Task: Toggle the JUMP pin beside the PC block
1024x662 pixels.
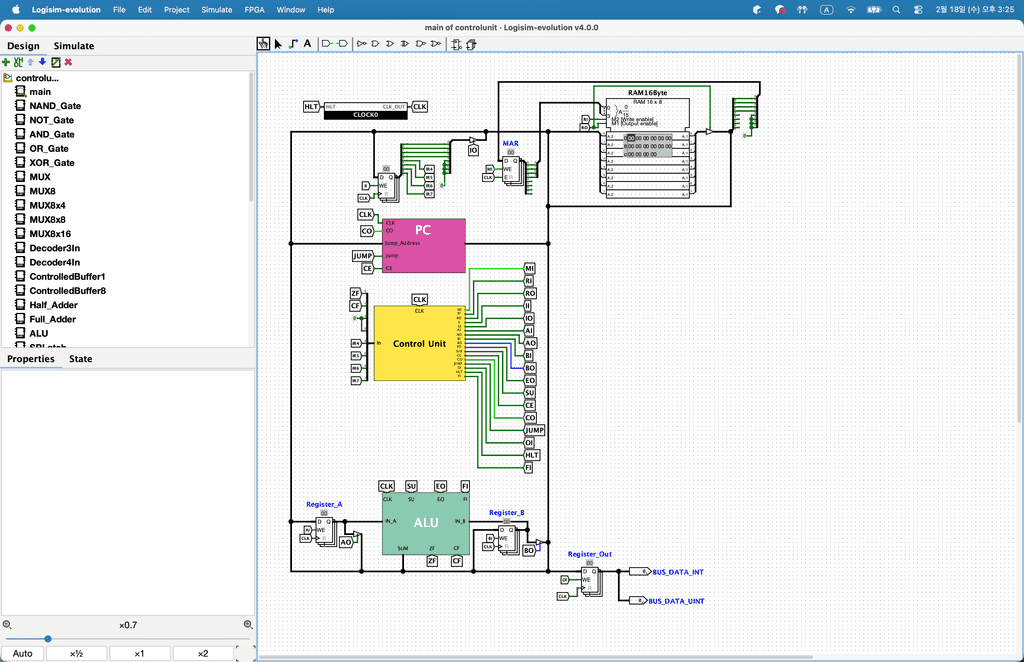Action: click(362, 256)
